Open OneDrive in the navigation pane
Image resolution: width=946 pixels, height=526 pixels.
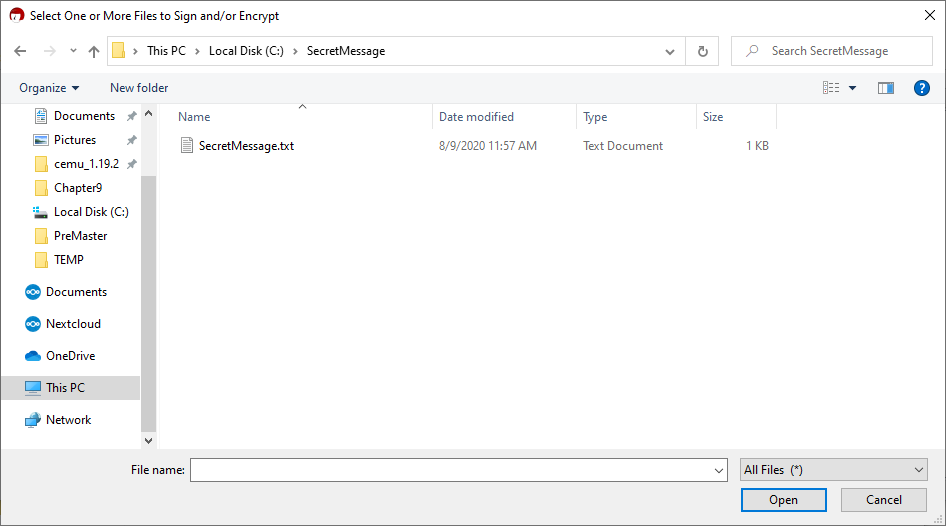click(70, 356)
